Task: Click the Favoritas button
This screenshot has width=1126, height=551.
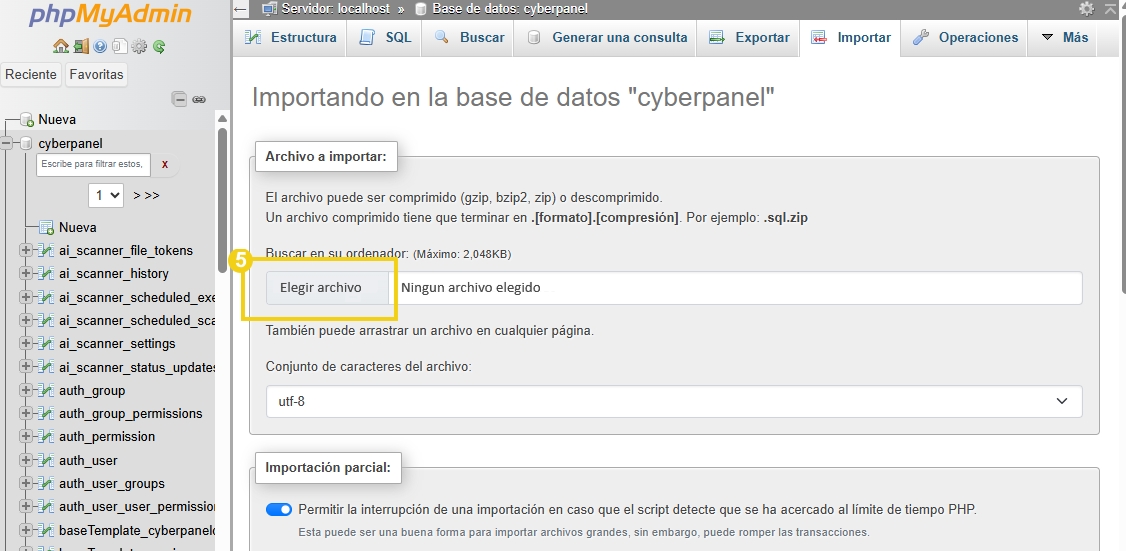Action: coord(96,74)
